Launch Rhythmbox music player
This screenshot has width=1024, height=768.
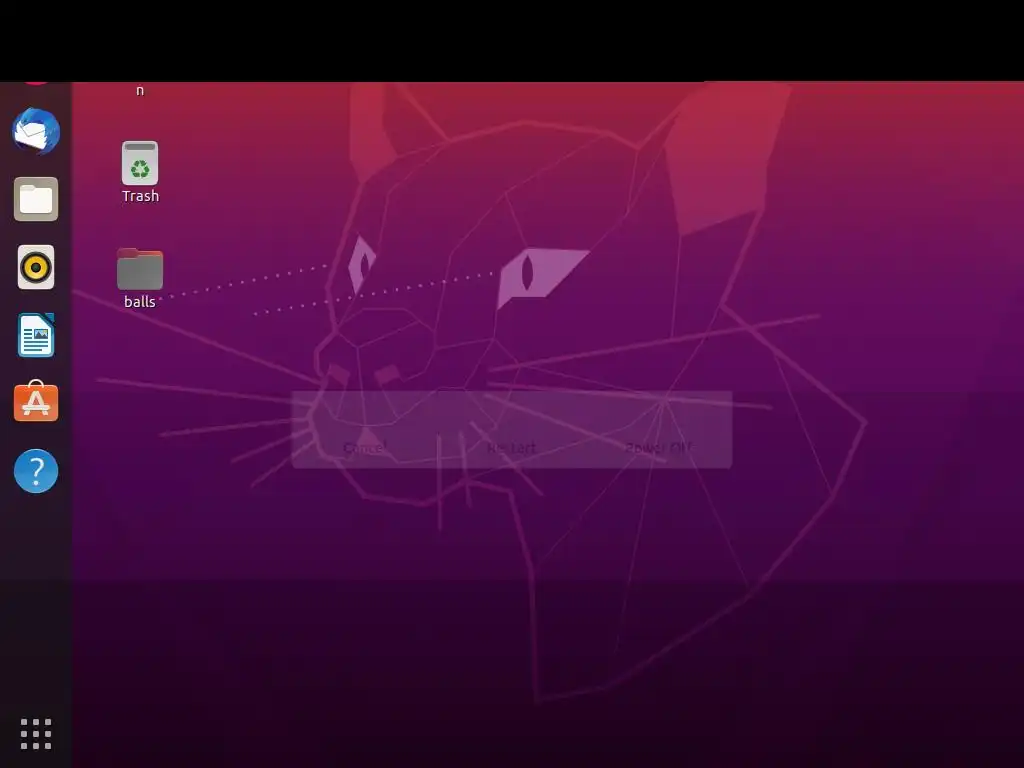coord(36,267)
